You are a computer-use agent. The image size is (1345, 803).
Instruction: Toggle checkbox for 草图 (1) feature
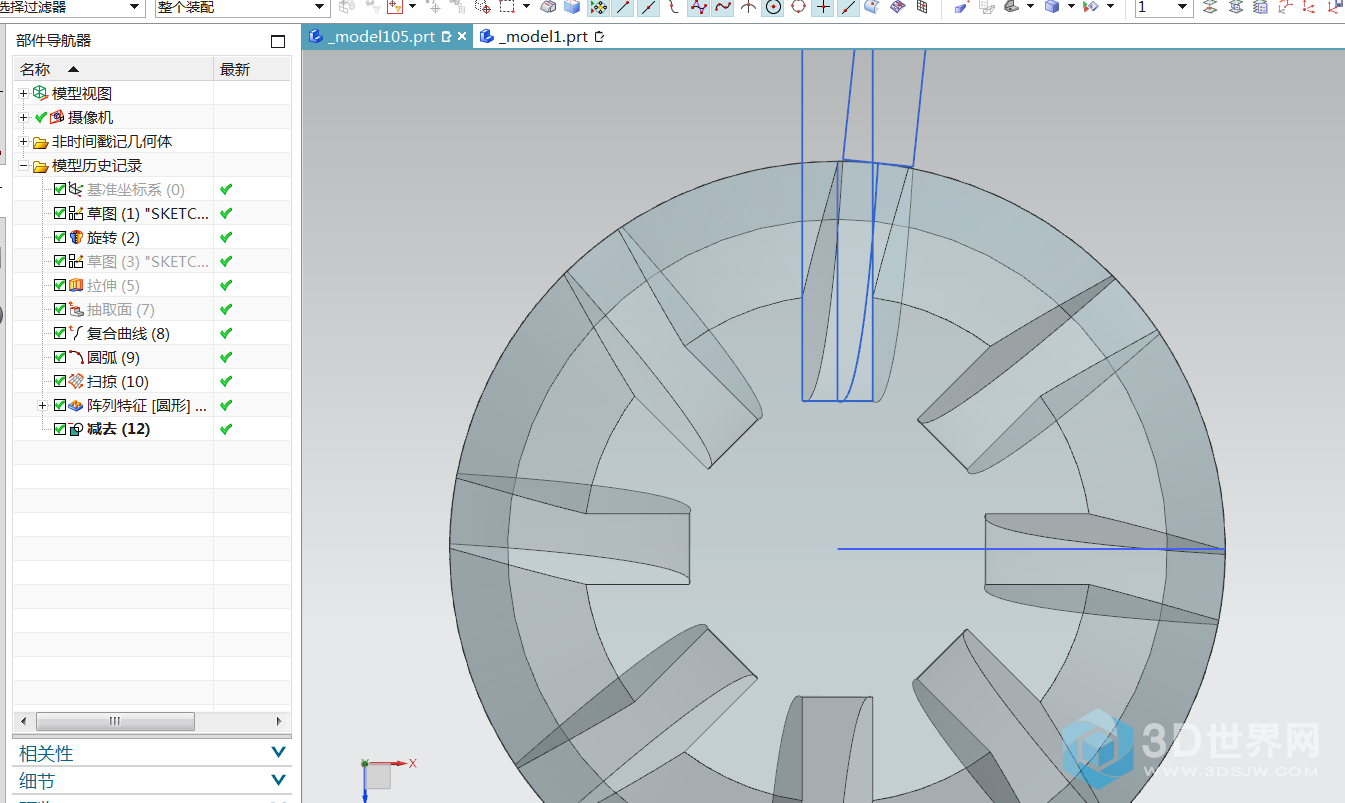(x=60, y=213)
